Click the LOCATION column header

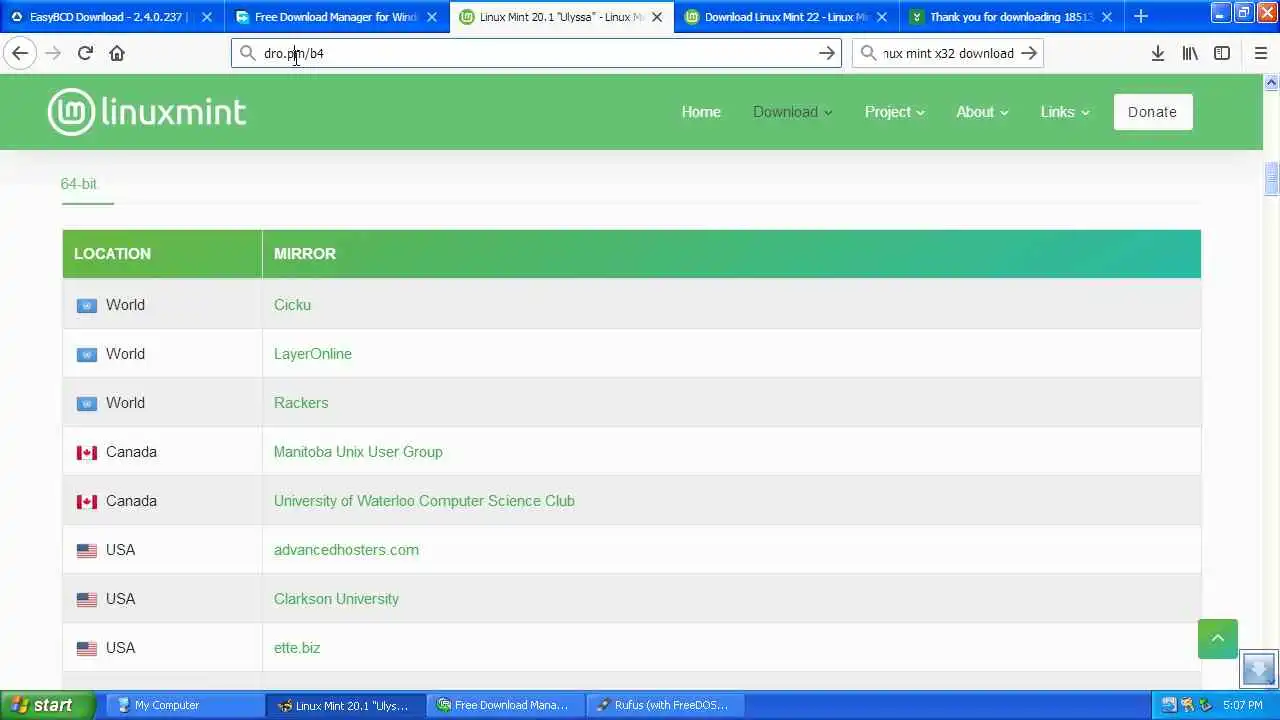[162, 254]
